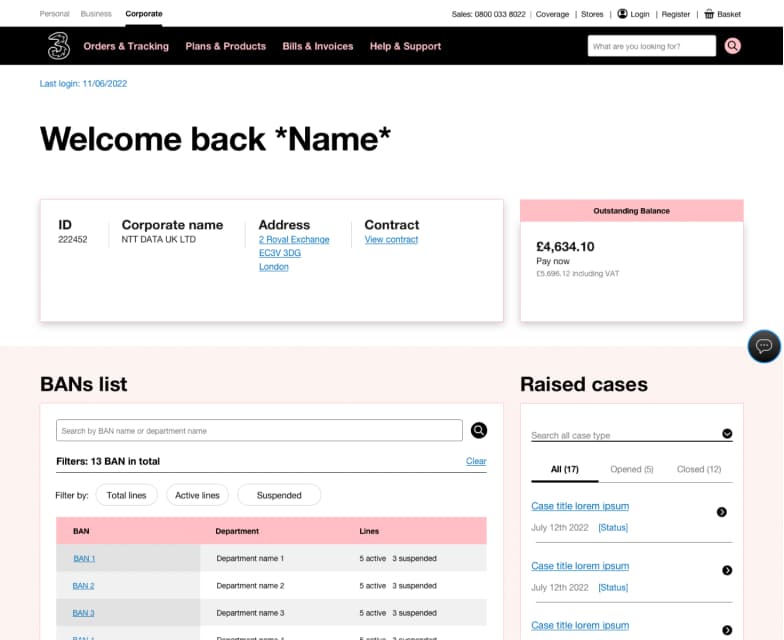Open the third Case title lorem ipsum
This screenshot has height=640, width=784.
click(x=580, y=626)
